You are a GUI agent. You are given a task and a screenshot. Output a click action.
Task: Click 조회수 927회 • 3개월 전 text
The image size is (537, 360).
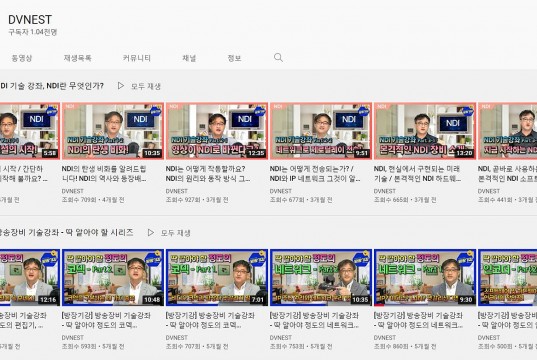pyautogui.click(x=197, y=200)
